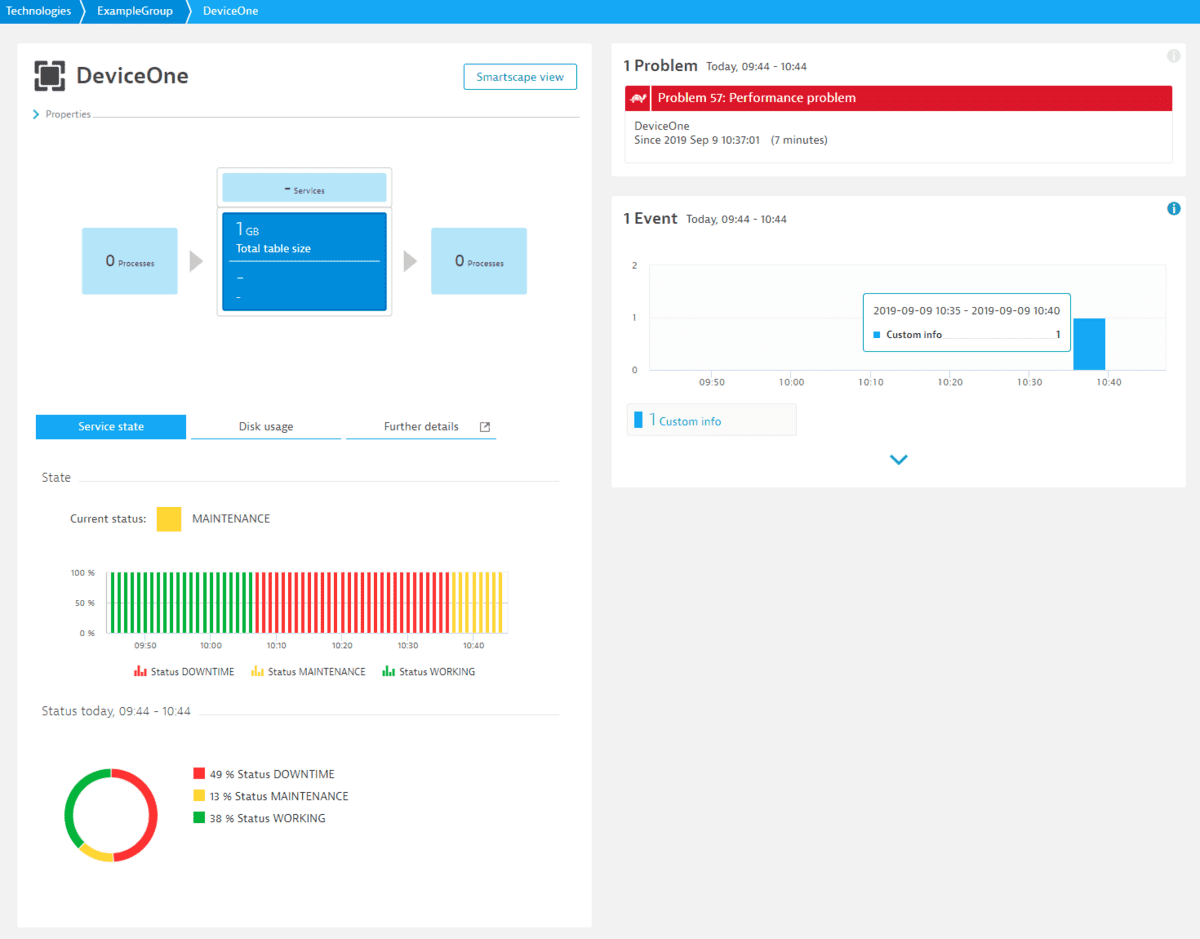Expand event details with the down chevron
Image resolution: width=1200 pixels, height=939 pixels.
coord(898,459)
